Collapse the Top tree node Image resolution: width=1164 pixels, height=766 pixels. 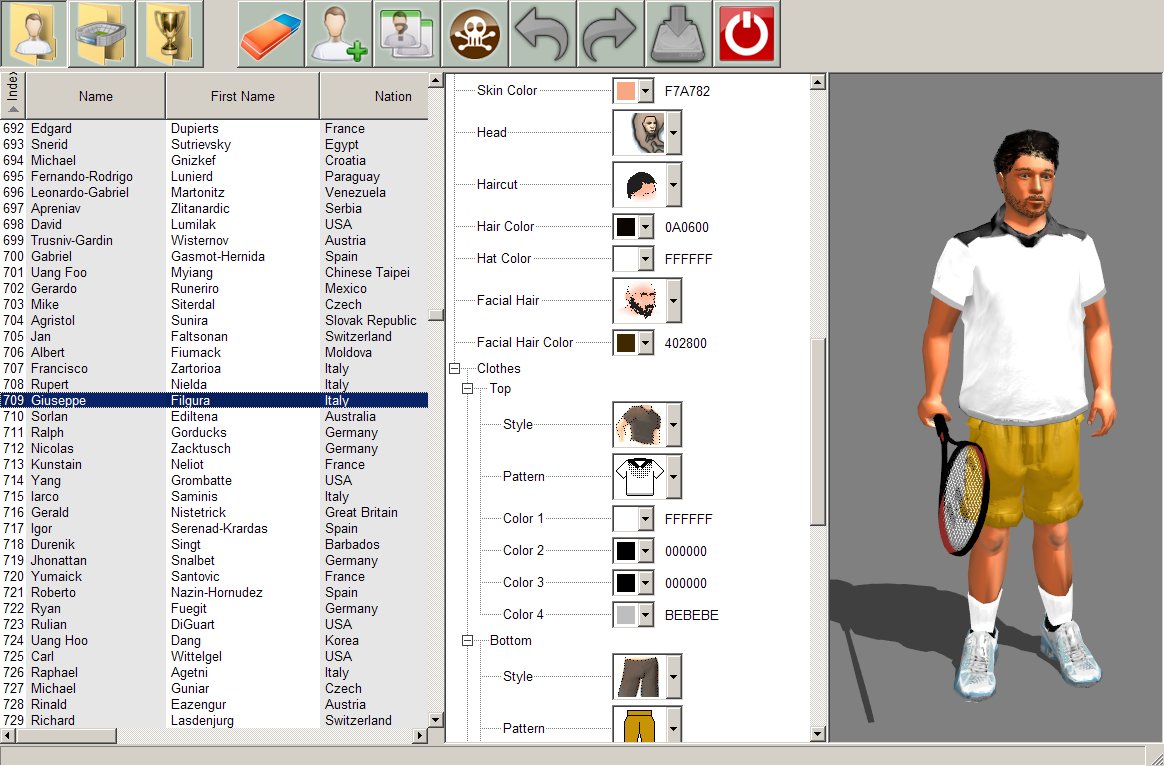(468, 388)
